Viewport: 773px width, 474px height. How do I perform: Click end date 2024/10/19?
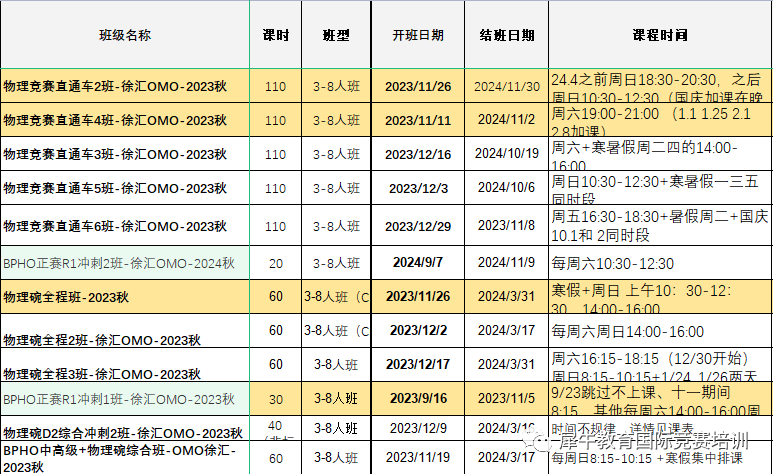coord(506,154)
